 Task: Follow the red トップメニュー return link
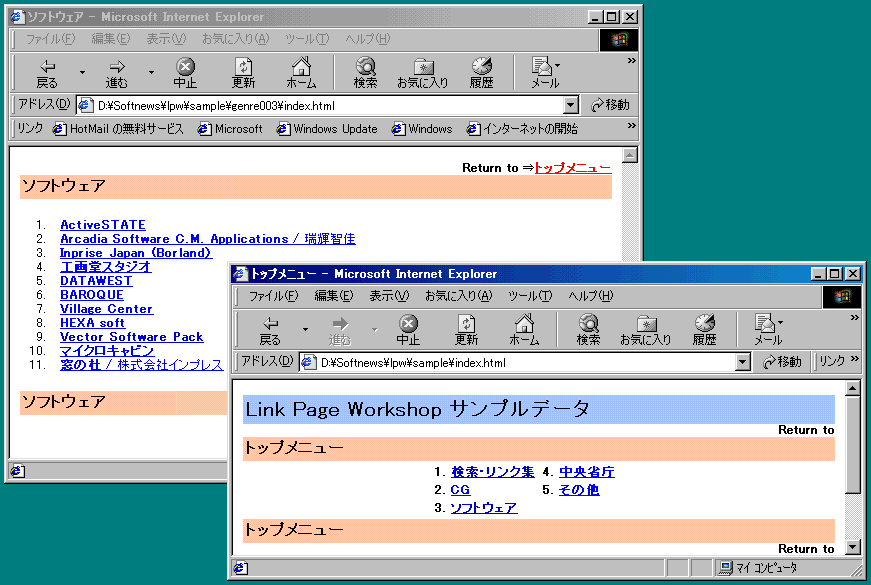[x=573, y=168]
